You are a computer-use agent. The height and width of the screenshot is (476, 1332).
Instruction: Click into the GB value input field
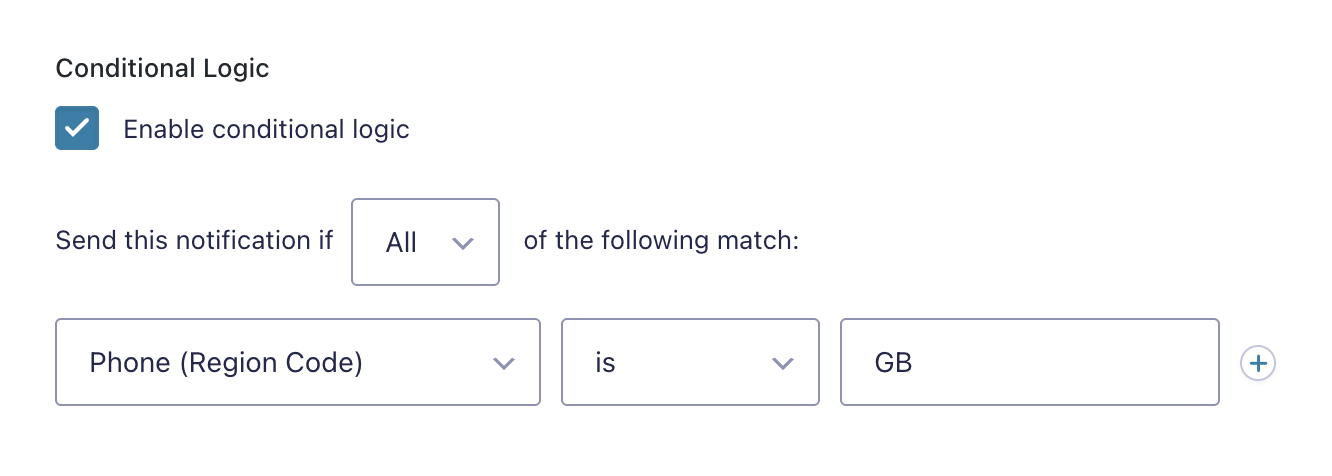point(1029,362)
